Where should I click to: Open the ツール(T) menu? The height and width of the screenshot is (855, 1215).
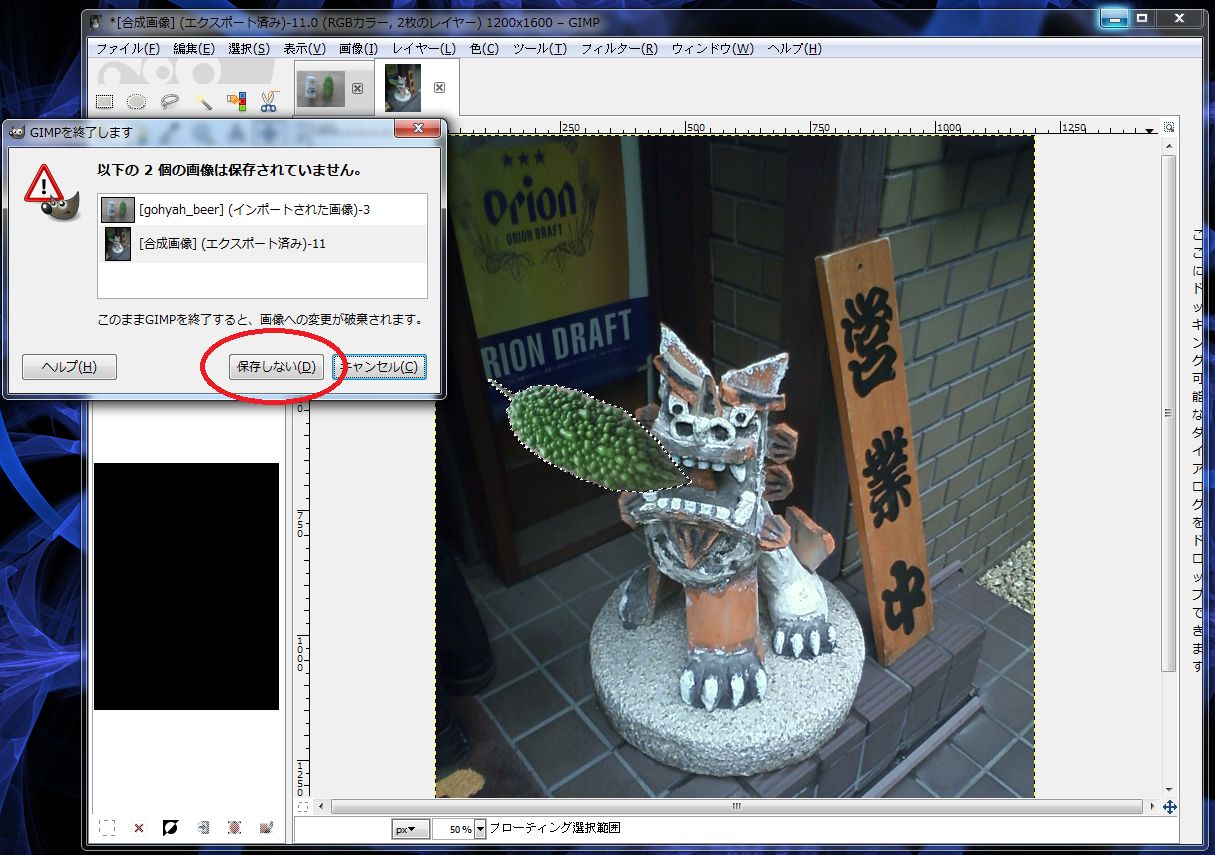coord(540,49)
